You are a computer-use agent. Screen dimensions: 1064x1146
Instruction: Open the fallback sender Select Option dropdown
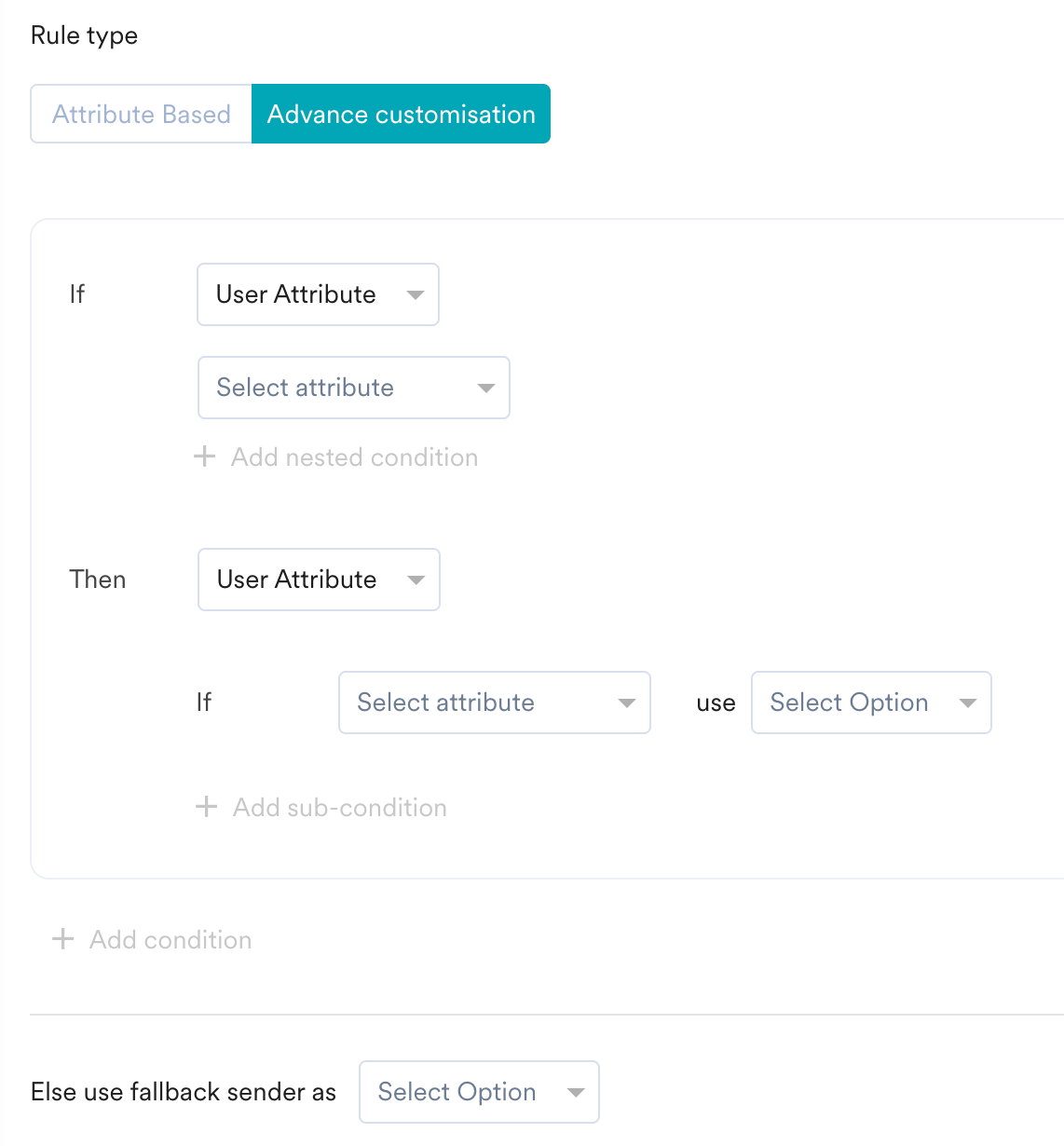pyautogui.click(x=479, y=1092)
